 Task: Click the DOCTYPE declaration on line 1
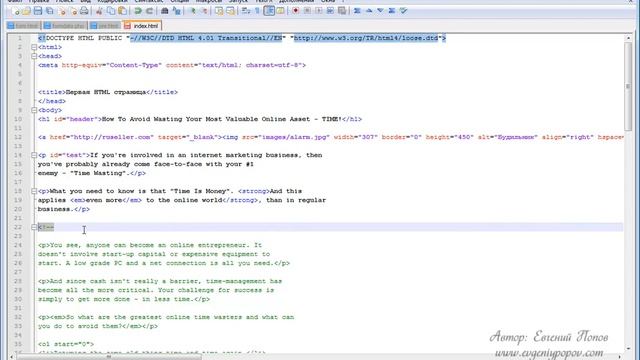point(242,38)
